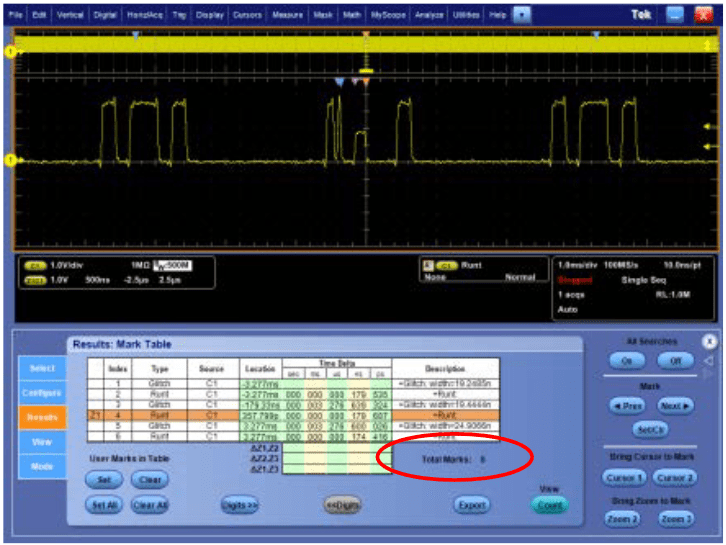Image resolution: width=726 pixels, height=545 pixels.
Task: Open the Horiz/Acq menu
Action: pos(147,16)
